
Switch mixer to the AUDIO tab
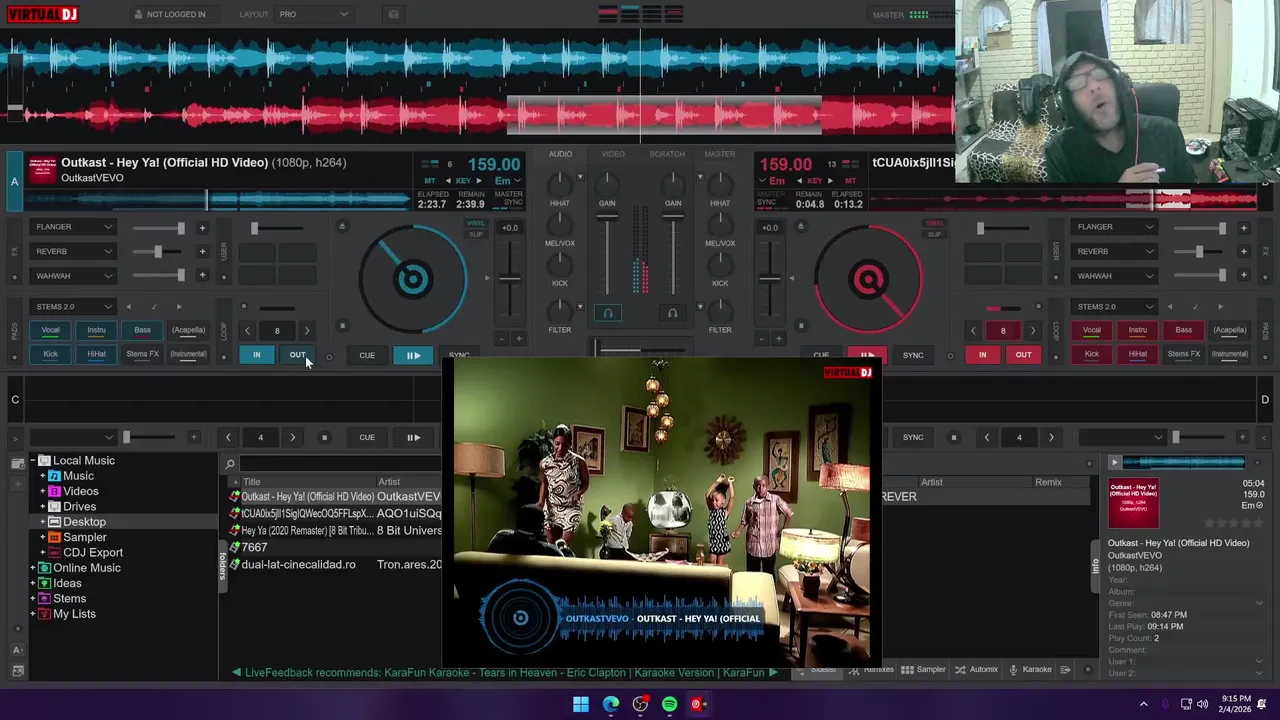[x=560, y=154]
